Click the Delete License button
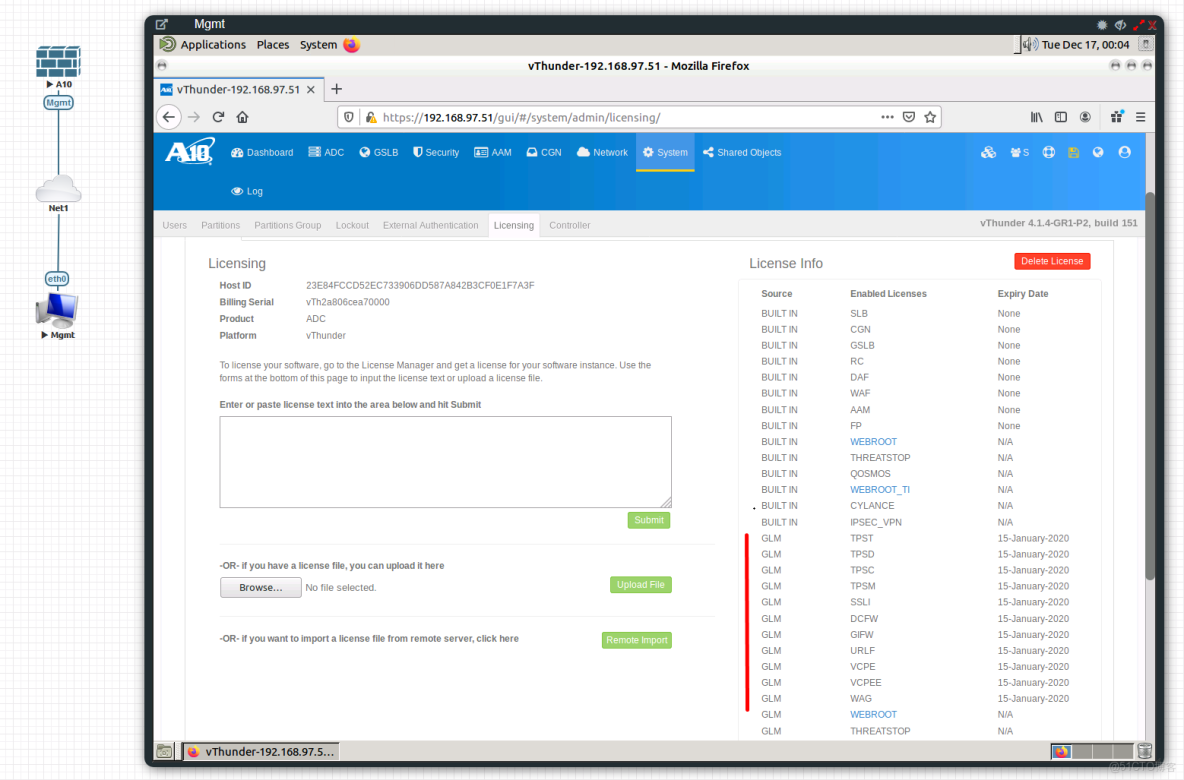Image resolution: width=1184 pixels, height=780 pixels. (1052, 261)
